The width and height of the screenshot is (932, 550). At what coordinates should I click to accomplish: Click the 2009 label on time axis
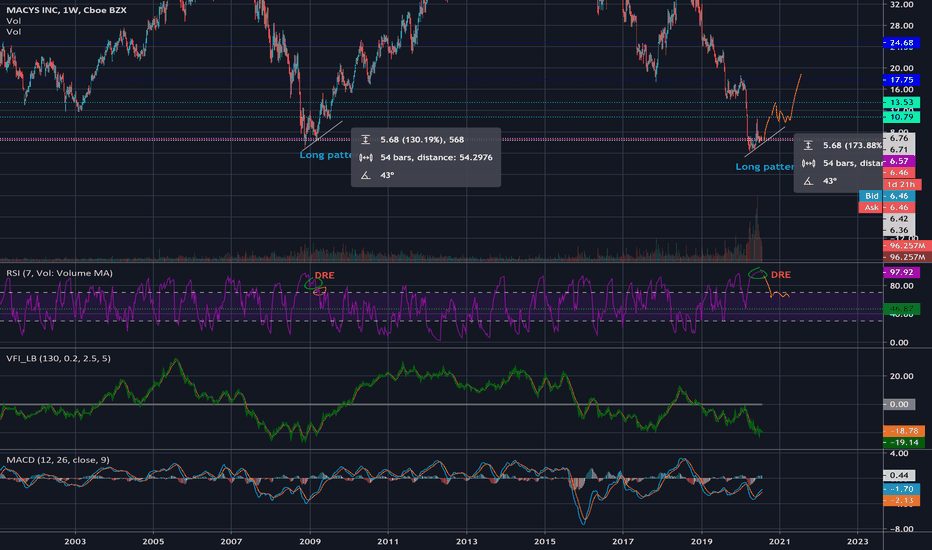point(310,542)
